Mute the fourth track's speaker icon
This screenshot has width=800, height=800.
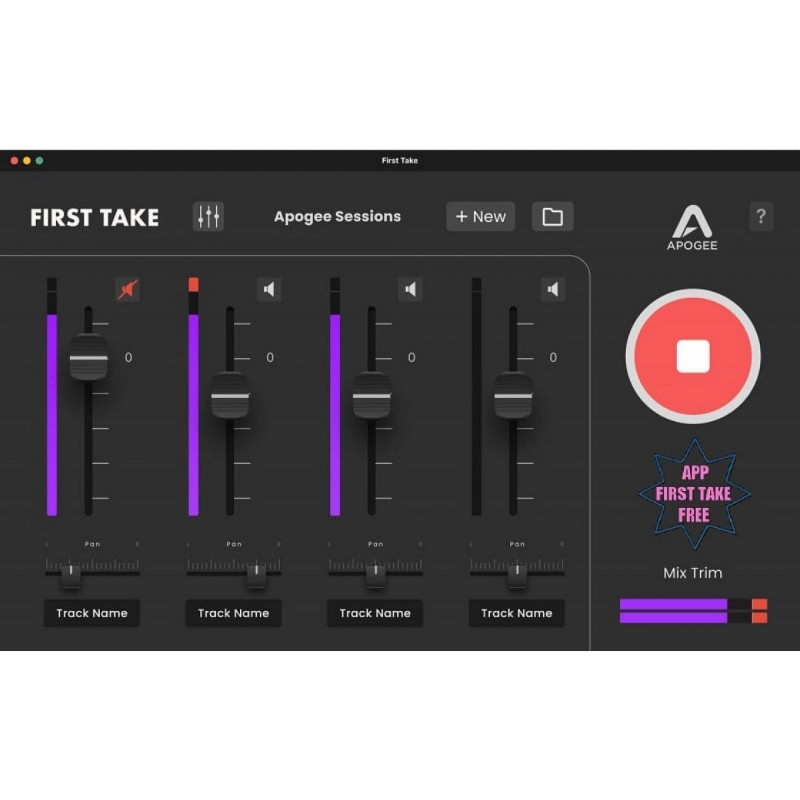(553, 289)
